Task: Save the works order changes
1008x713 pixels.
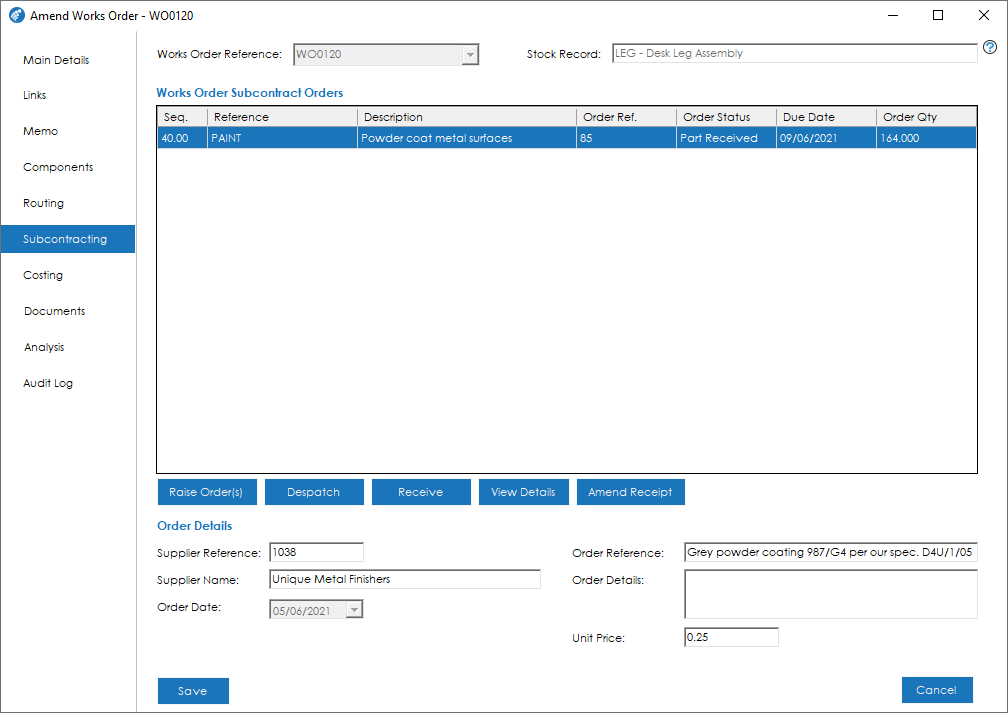Action: tap(193, 690)
